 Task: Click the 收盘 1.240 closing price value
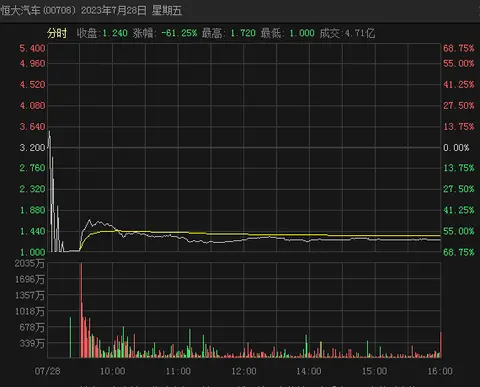[x=115, y=33]
